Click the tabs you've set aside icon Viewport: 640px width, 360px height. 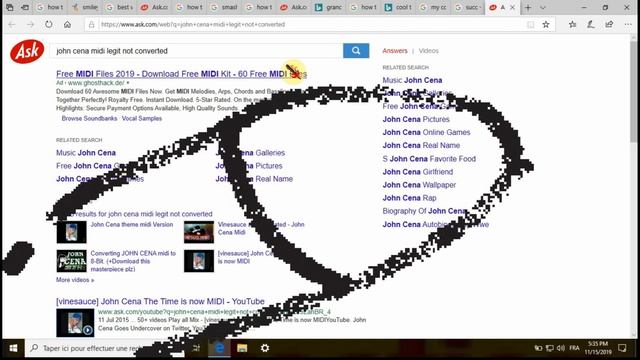9,7
